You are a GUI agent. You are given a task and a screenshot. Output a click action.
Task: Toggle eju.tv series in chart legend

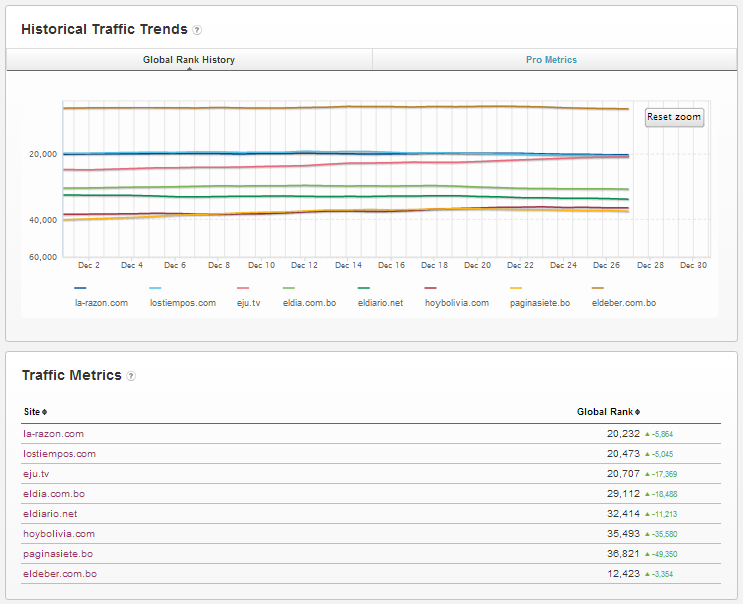click(248, 302)
